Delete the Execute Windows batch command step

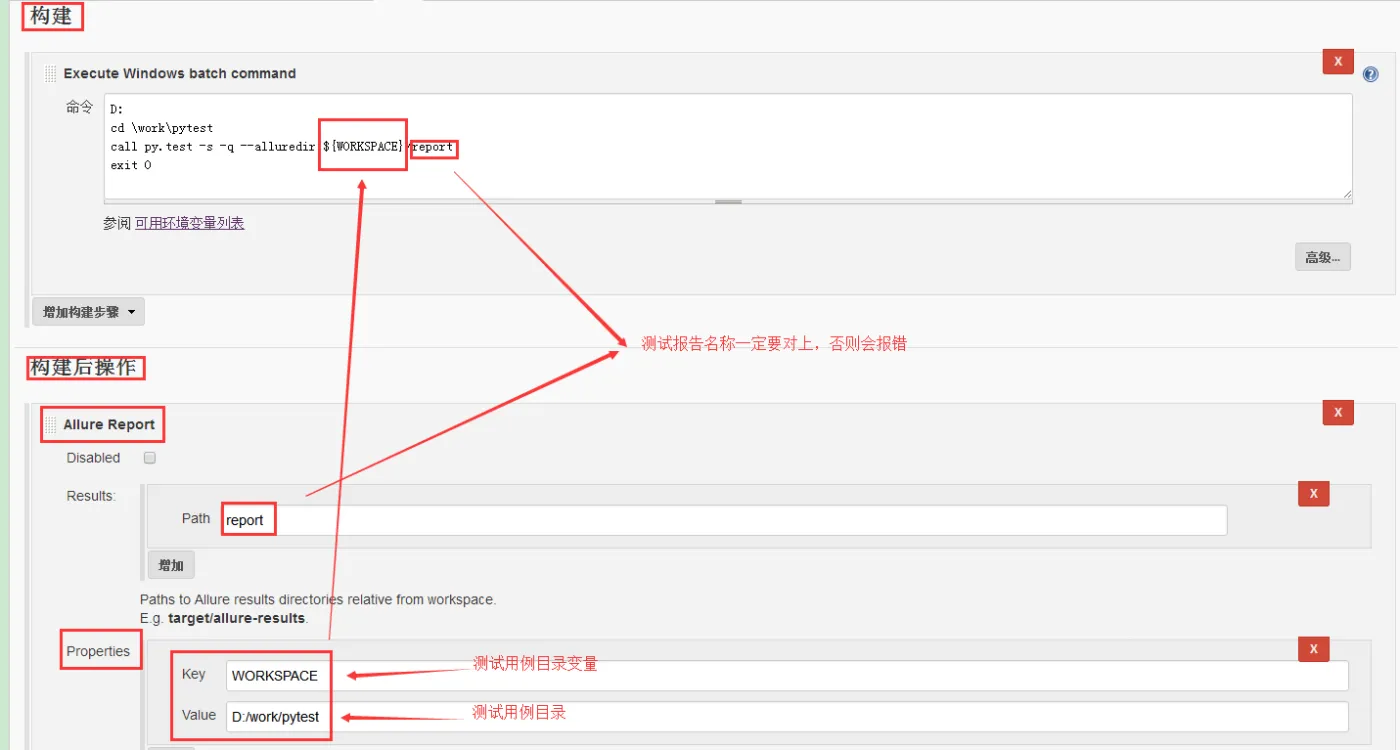click(x=1338, y=61)
